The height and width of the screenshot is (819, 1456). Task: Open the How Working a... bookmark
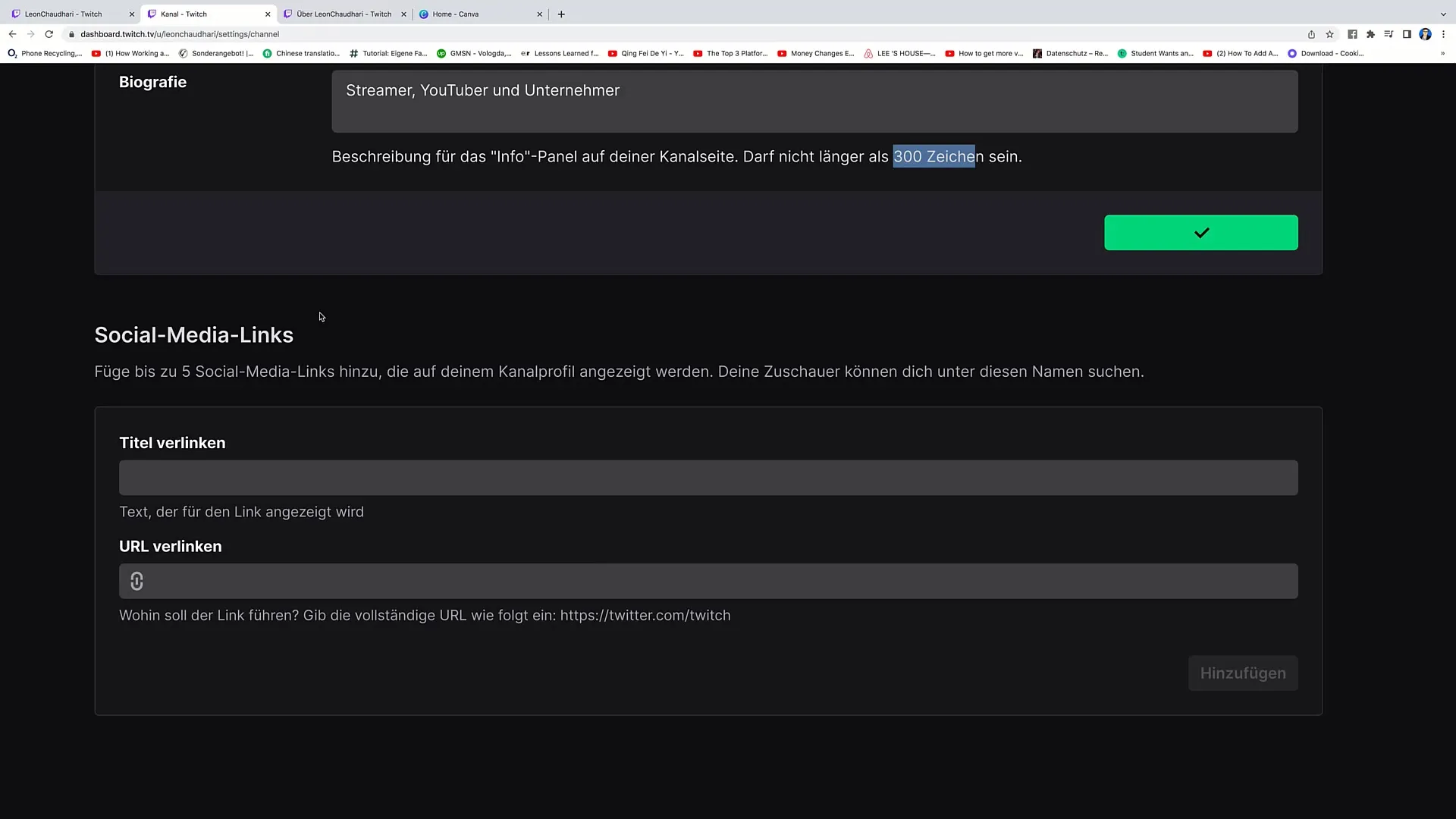(x=130, y=53)
